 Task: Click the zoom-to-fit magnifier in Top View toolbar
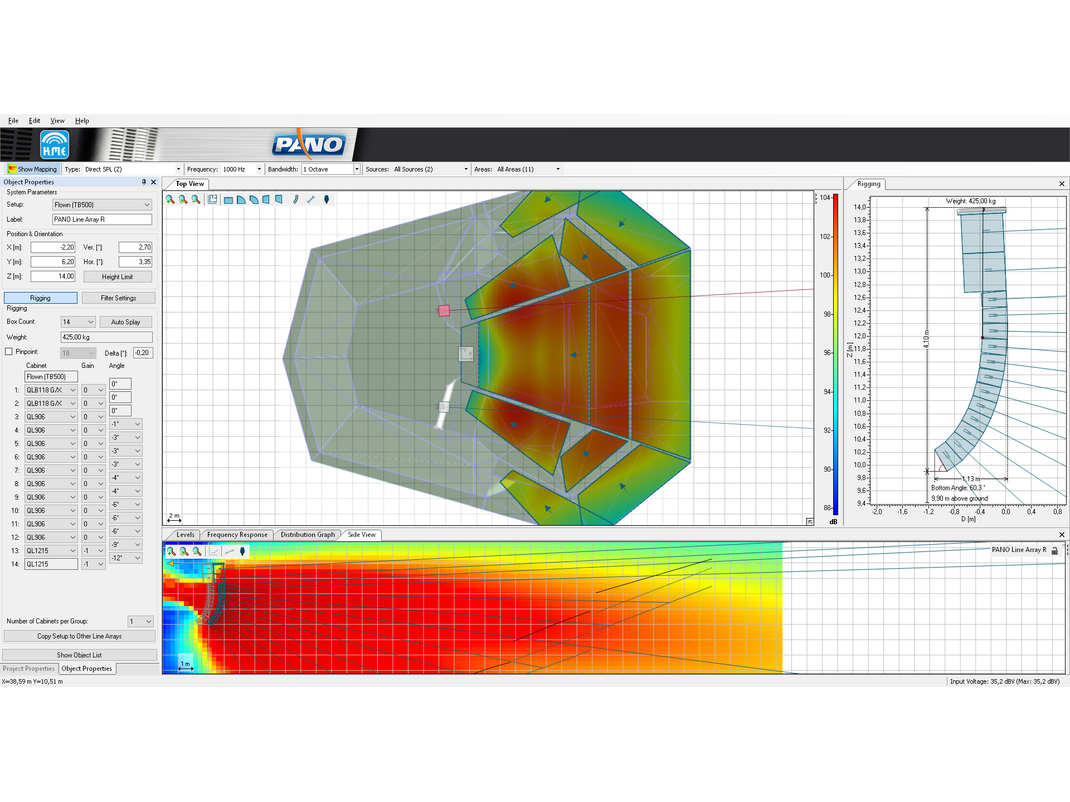(x=183, y=199)
